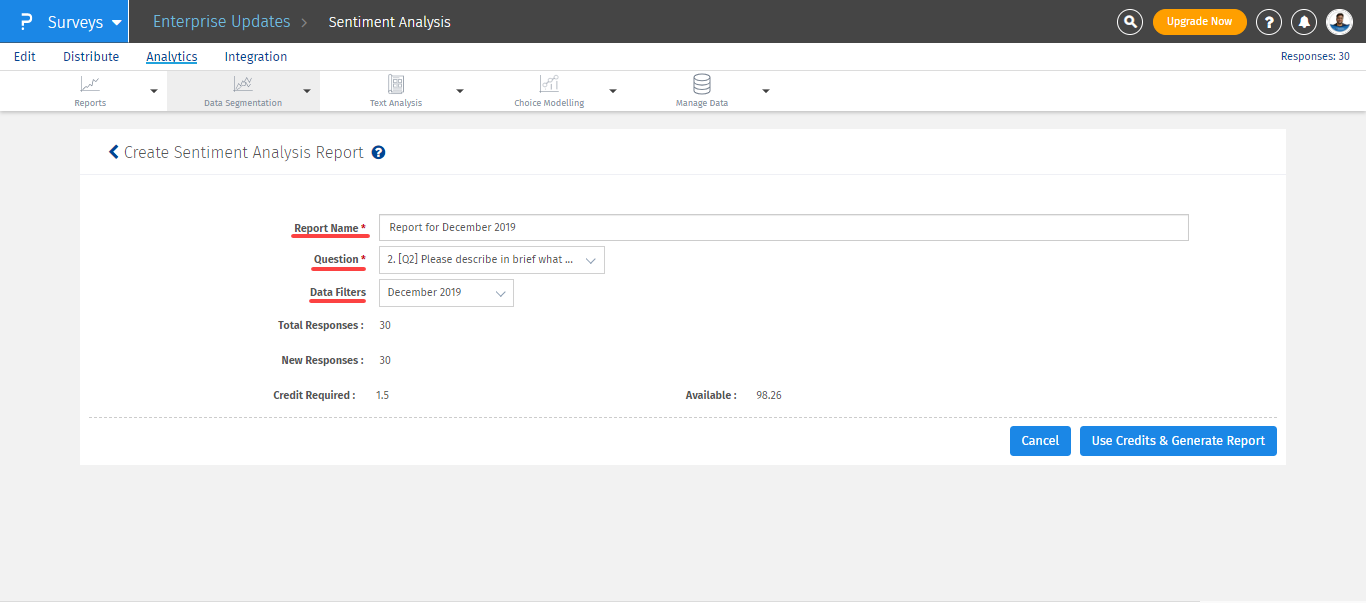Switch to the Distribute tab
The width and height of the screenshot is (1366, 603).
click(91, 57)
